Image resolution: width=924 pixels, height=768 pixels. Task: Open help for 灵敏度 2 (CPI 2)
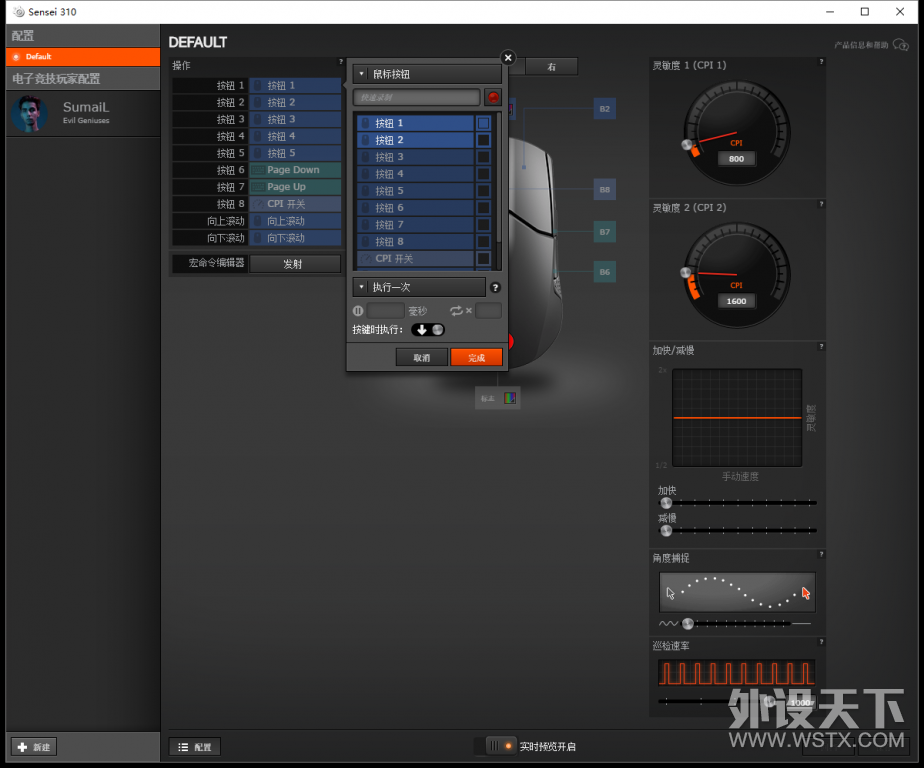821,204
